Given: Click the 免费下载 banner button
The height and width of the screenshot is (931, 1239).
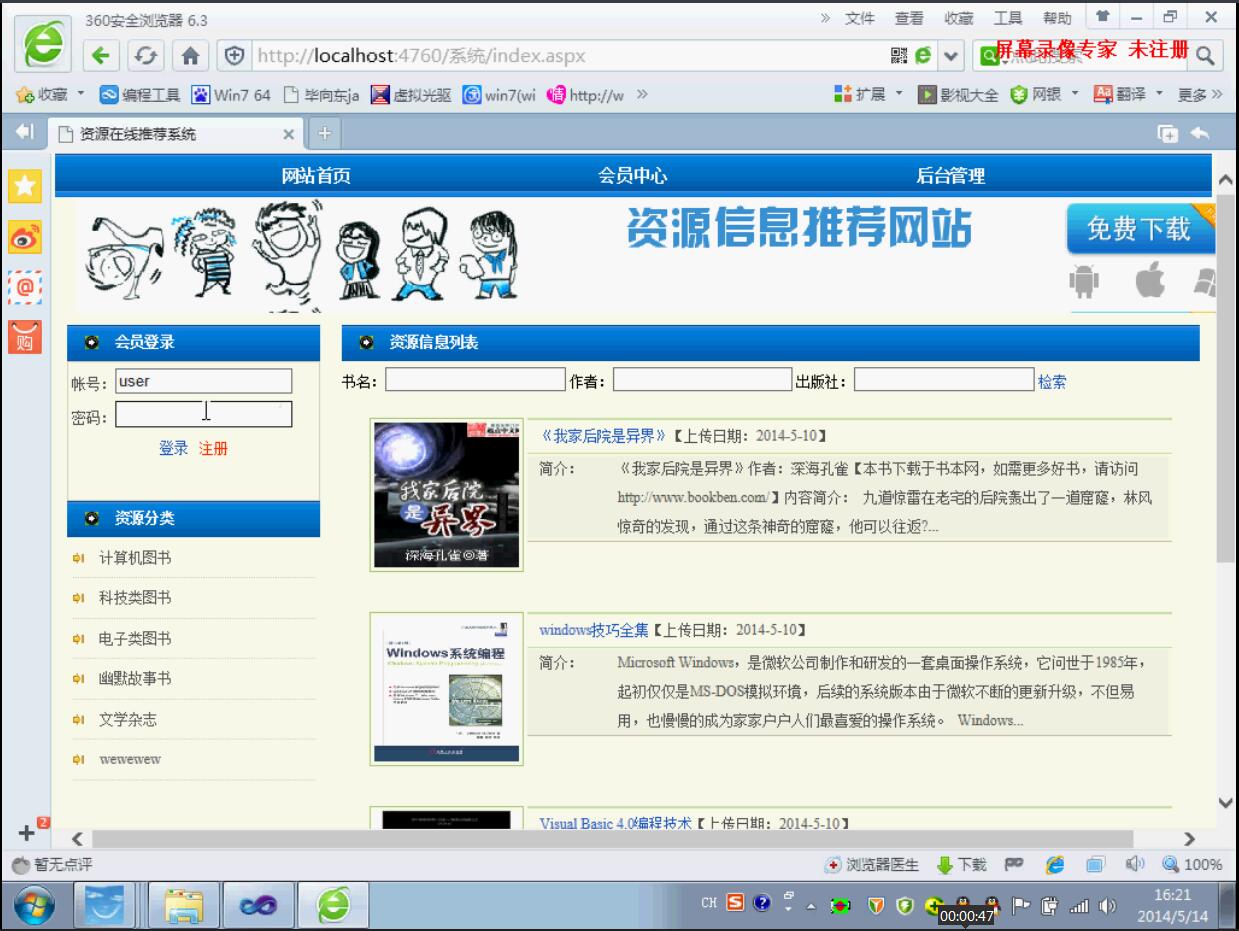Looking at the screenshot, I should [1139, 229].
